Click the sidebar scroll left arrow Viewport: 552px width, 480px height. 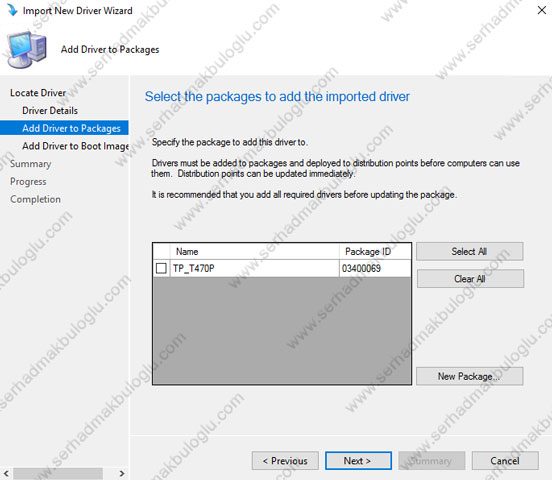tap(6, 474)
